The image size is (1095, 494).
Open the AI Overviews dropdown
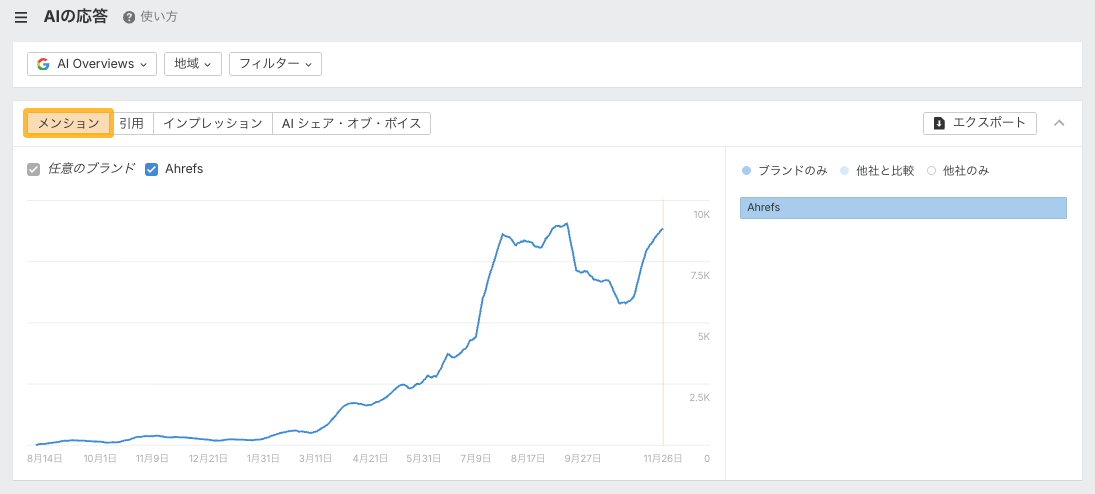point(92,64)
